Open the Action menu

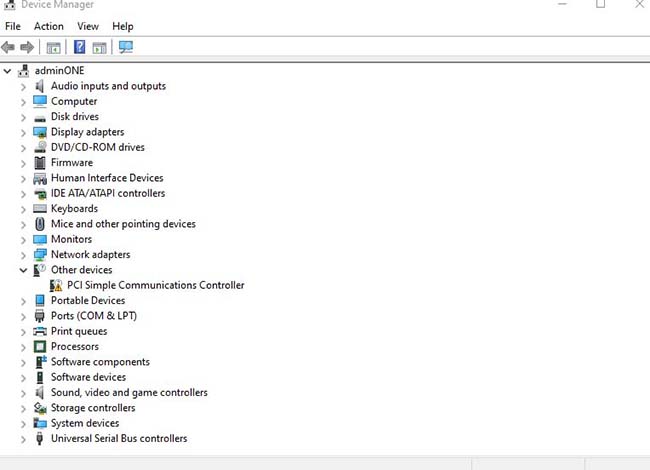(49, 26)
